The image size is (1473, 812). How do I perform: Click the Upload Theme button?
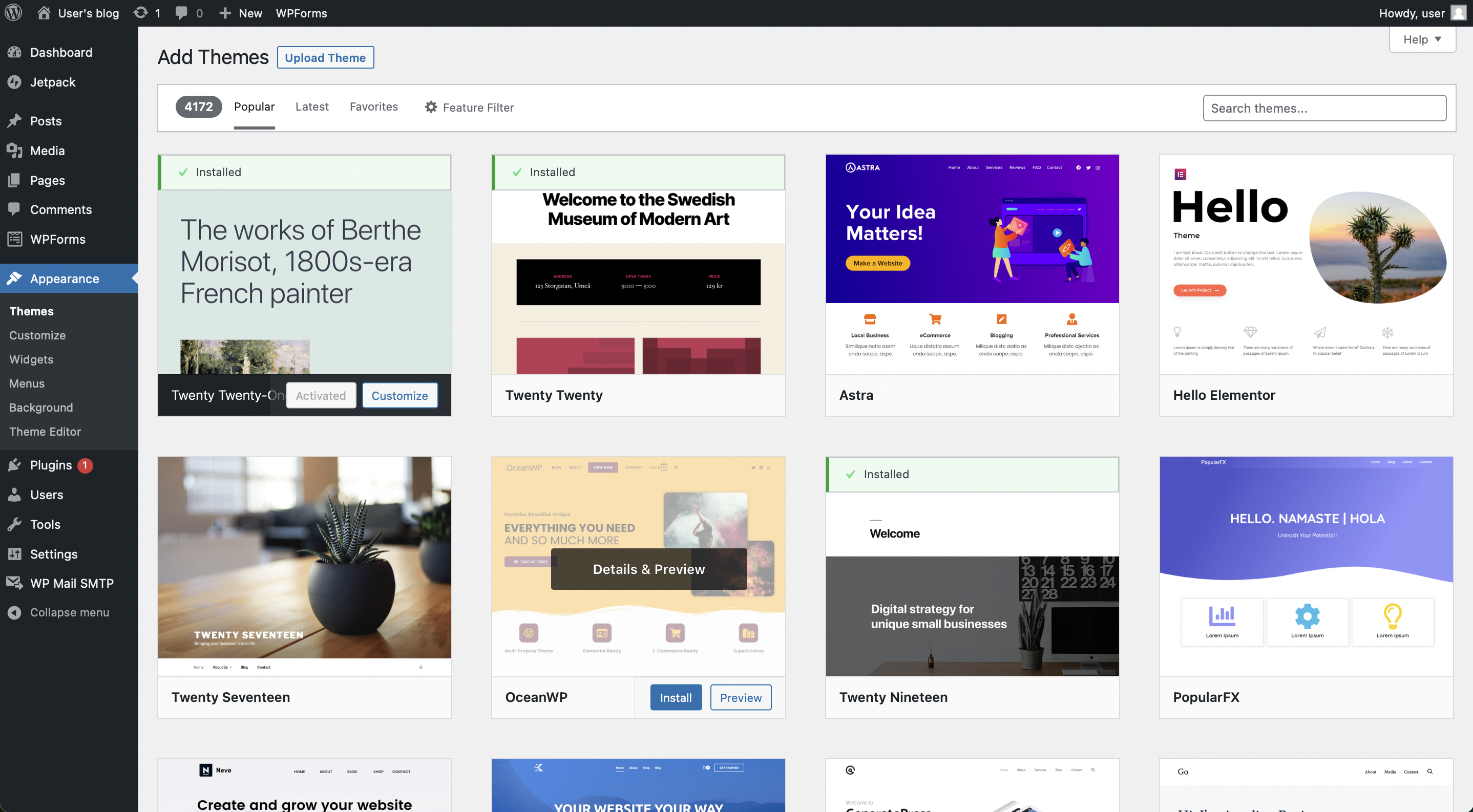[x=325, y=58]
